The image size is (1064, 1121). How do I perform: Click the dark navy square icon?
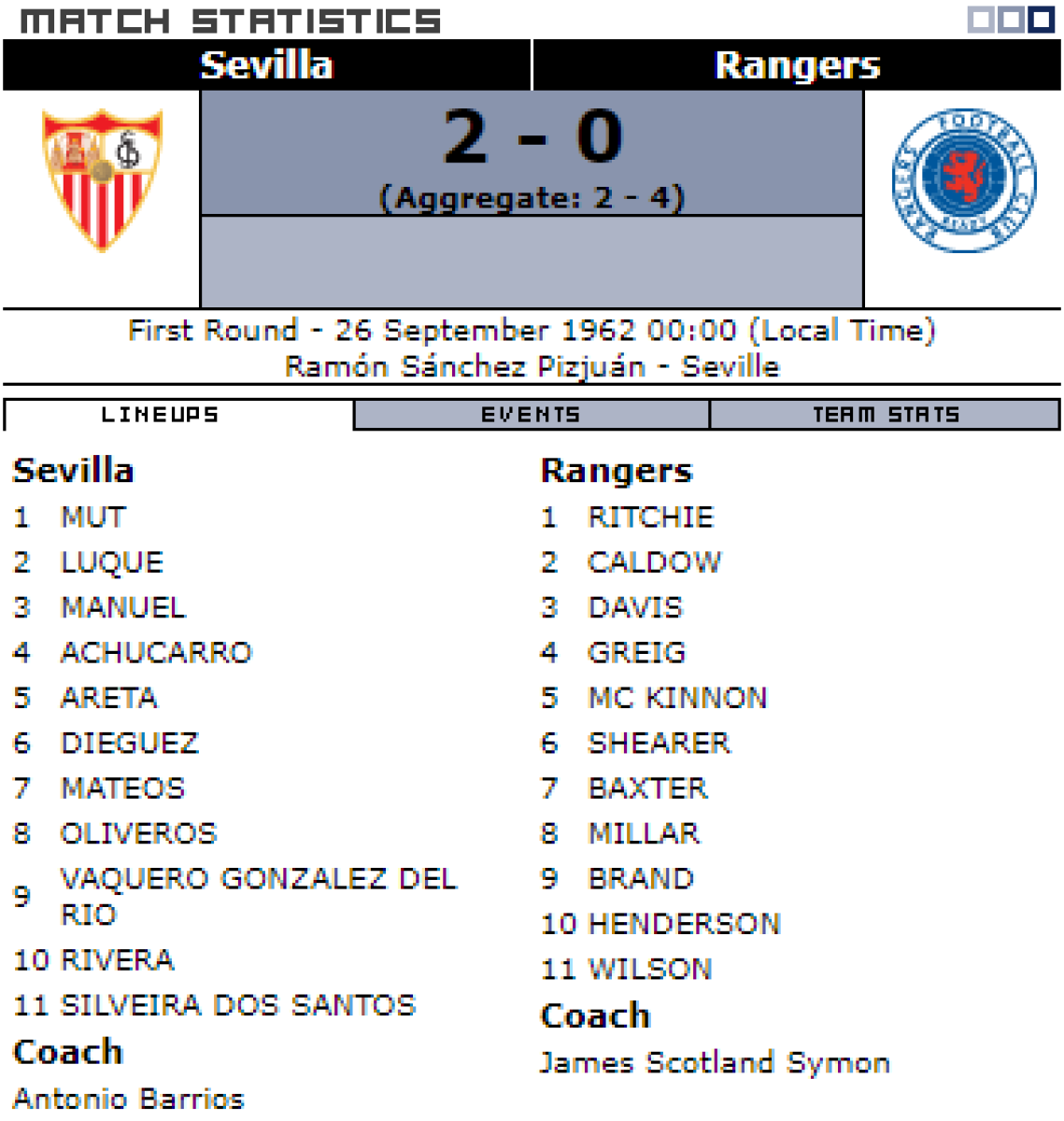click(1042, 20)
